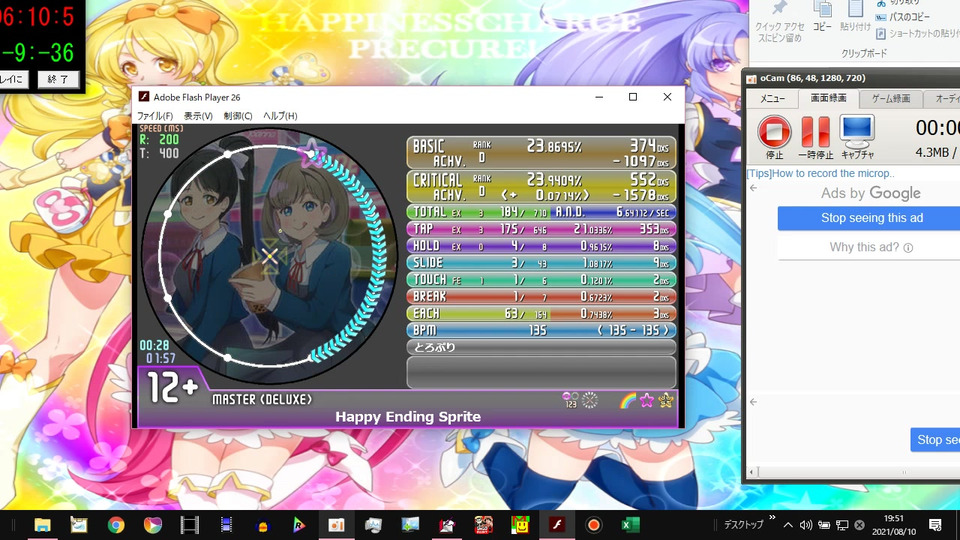Click ショートカットの貼り付け in Explorer ribbon
The width and height of the screenshot is (960, 540).
coord(918,34)
